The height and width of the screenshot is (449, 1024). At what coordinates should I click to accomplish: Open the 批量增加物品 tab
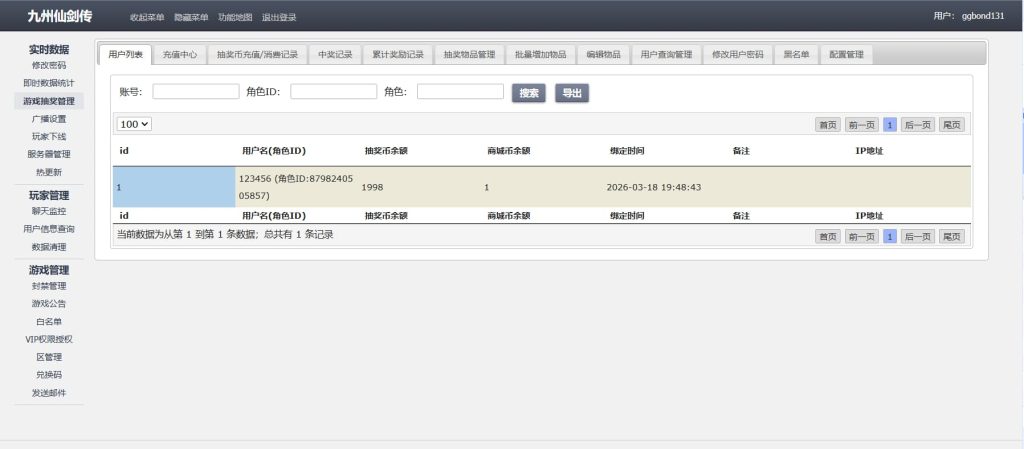540,55
